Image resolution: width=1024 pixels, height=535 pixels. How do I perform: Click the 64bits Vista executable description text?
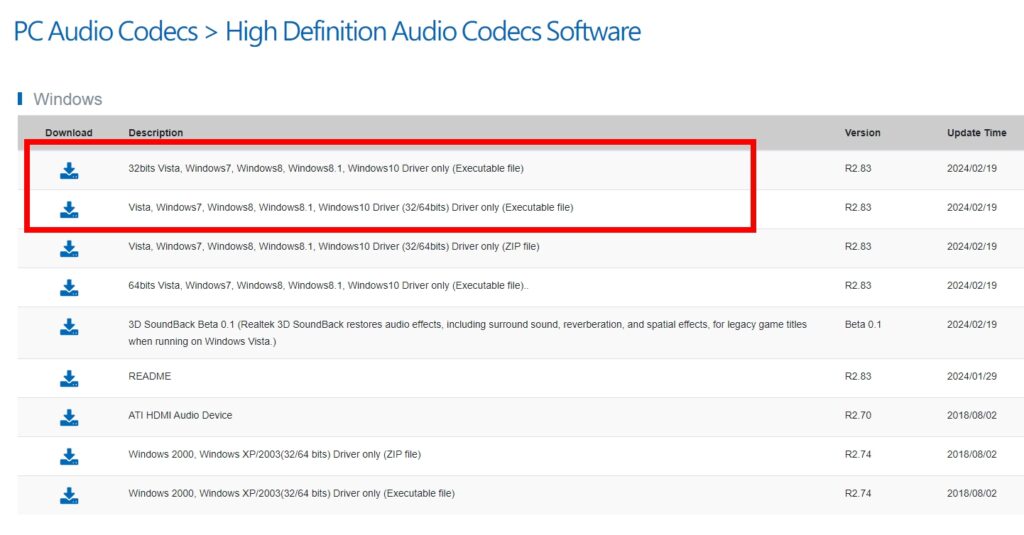(x=328, y=285)
